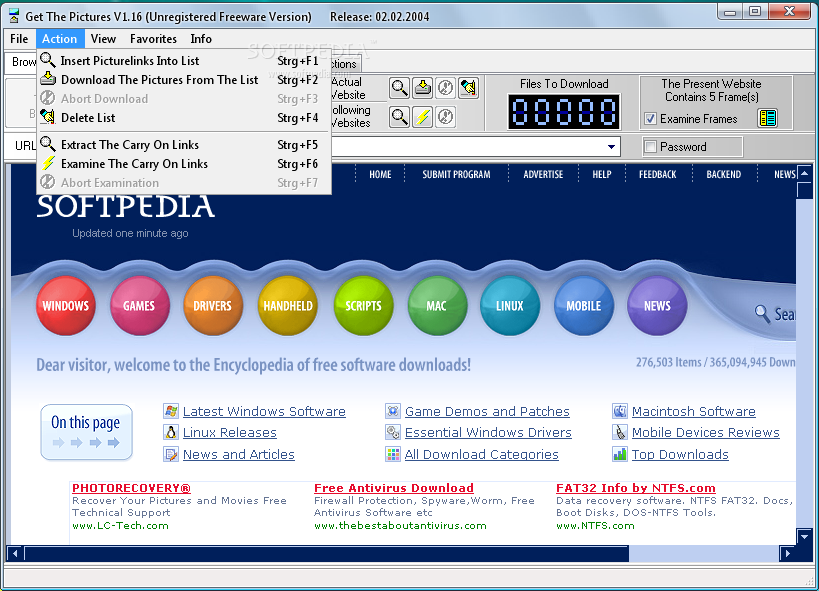Choose Examine The Carry On Links
Image resolution: width=819 pixels, height=591 pixels.
[x=184, y=164]
